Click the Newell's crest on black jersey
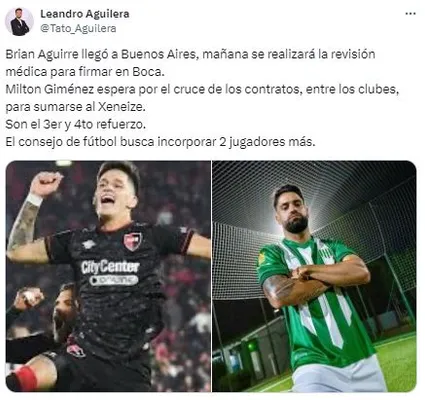 [x=132, y=241]
